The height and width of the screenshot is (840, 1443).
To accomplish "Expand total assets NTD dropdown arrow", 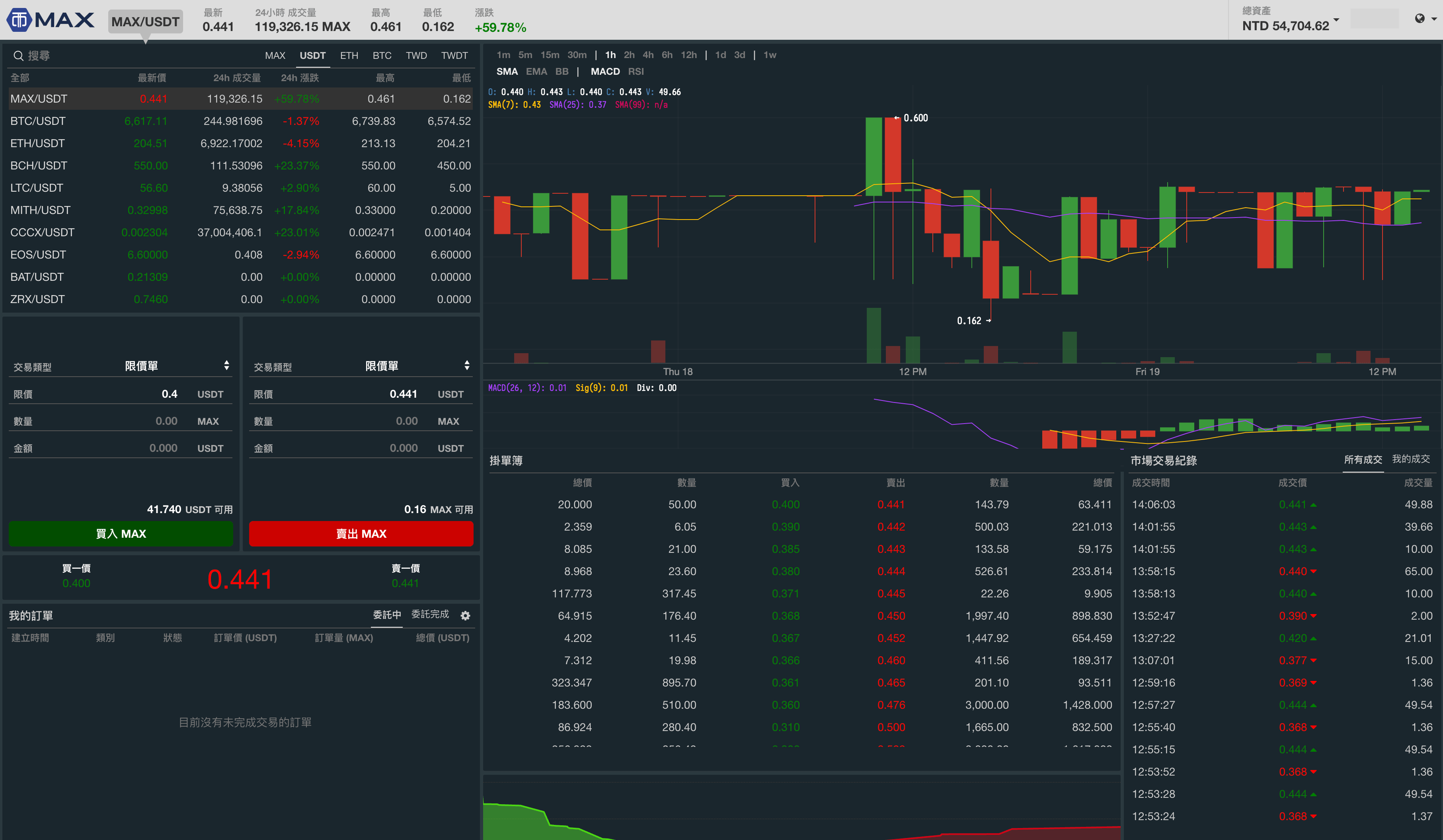I will click(x=1336, y=19).
